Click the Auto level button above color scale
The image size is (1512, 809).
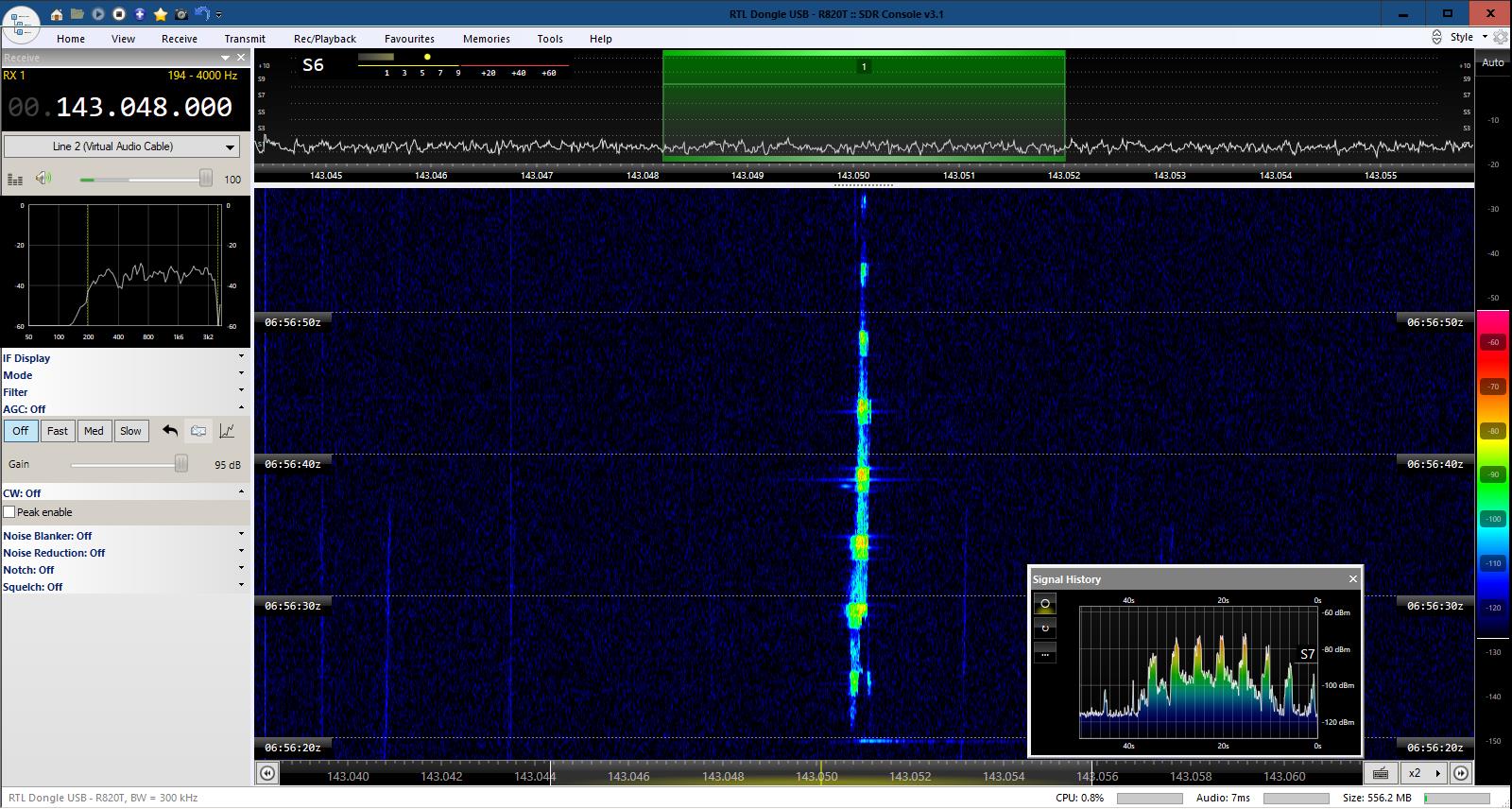point(1493,62)
